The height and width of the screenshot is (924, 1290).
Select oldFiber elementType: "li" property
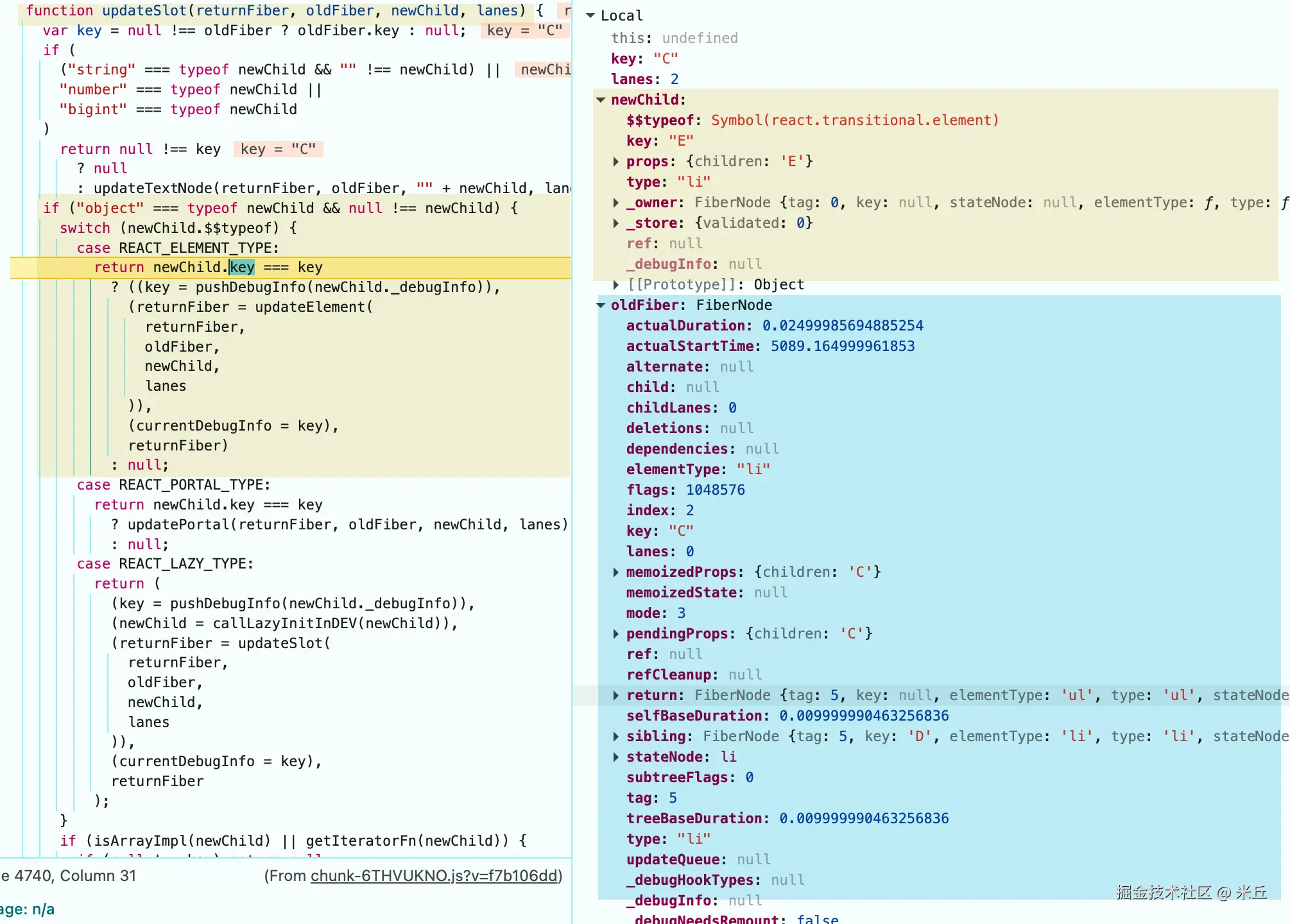click(698, 470)
